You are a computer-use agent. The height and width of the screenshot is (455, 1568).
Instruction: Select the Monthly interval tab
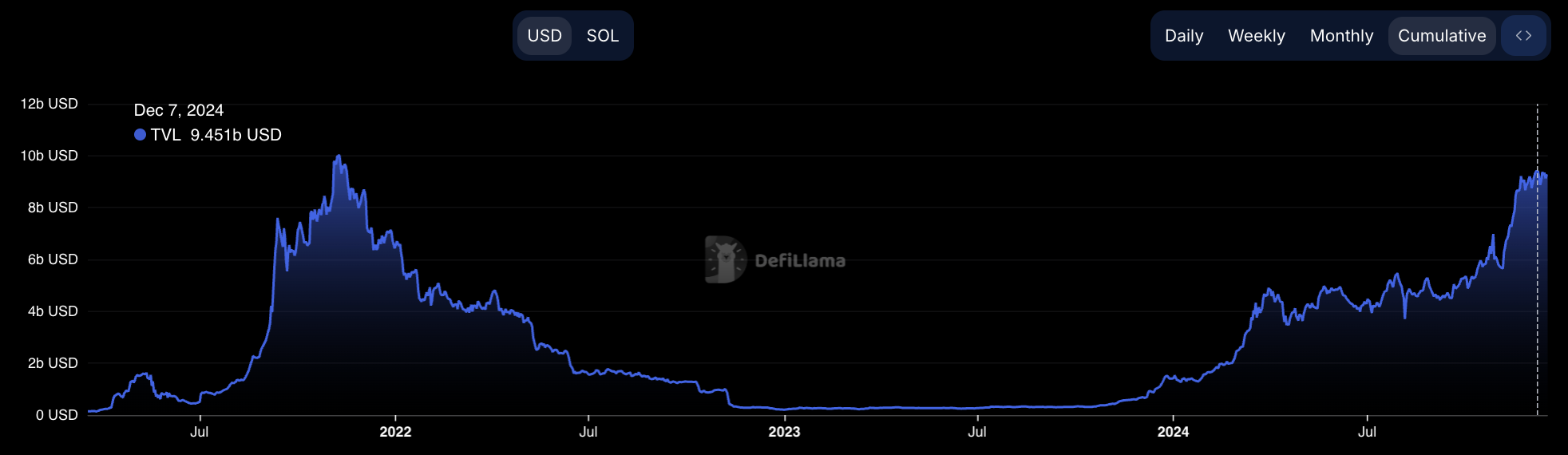pos(1341,36)
